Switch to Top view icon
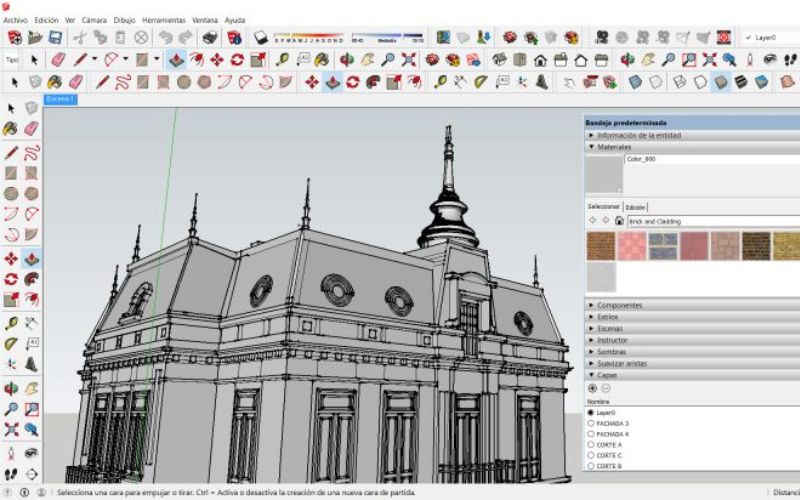800x500 pixels. pyautogui.click(x=519, y=60)
